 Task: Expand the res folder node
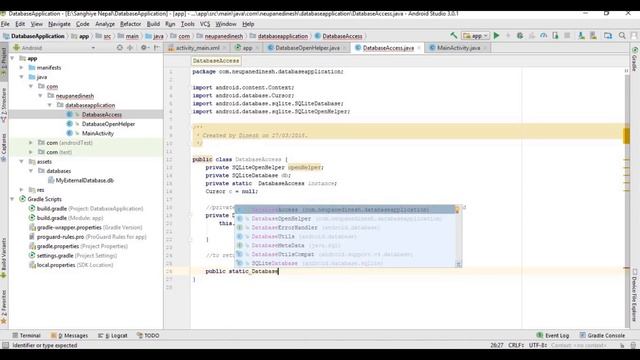pyautogui.click(x=22, y=190)
